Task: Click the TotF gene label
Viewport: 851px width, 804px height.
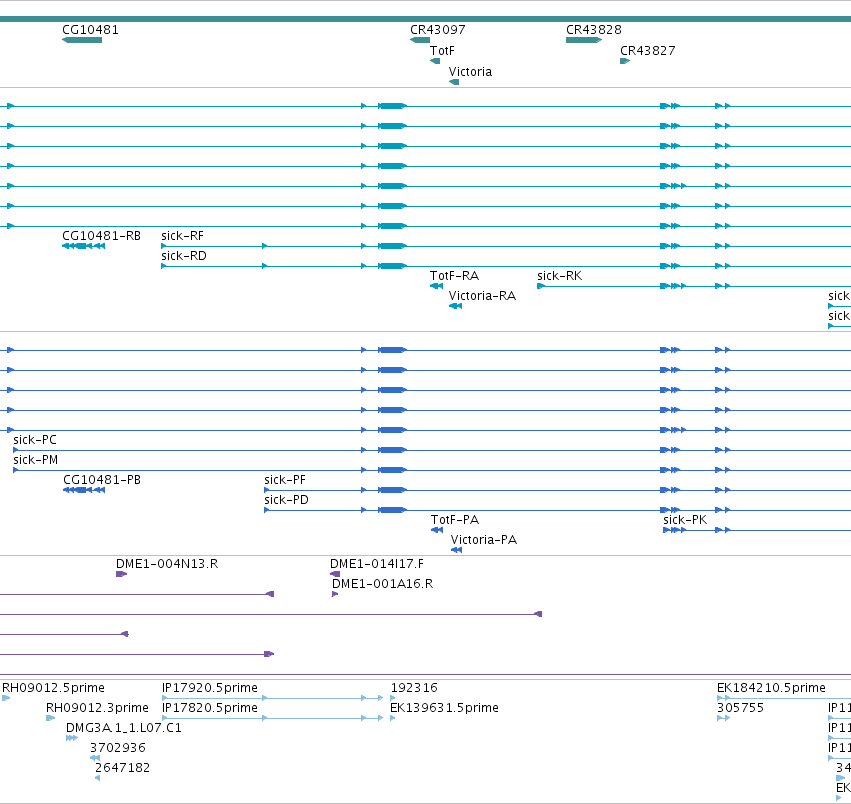Action: (x=442, y=51)
